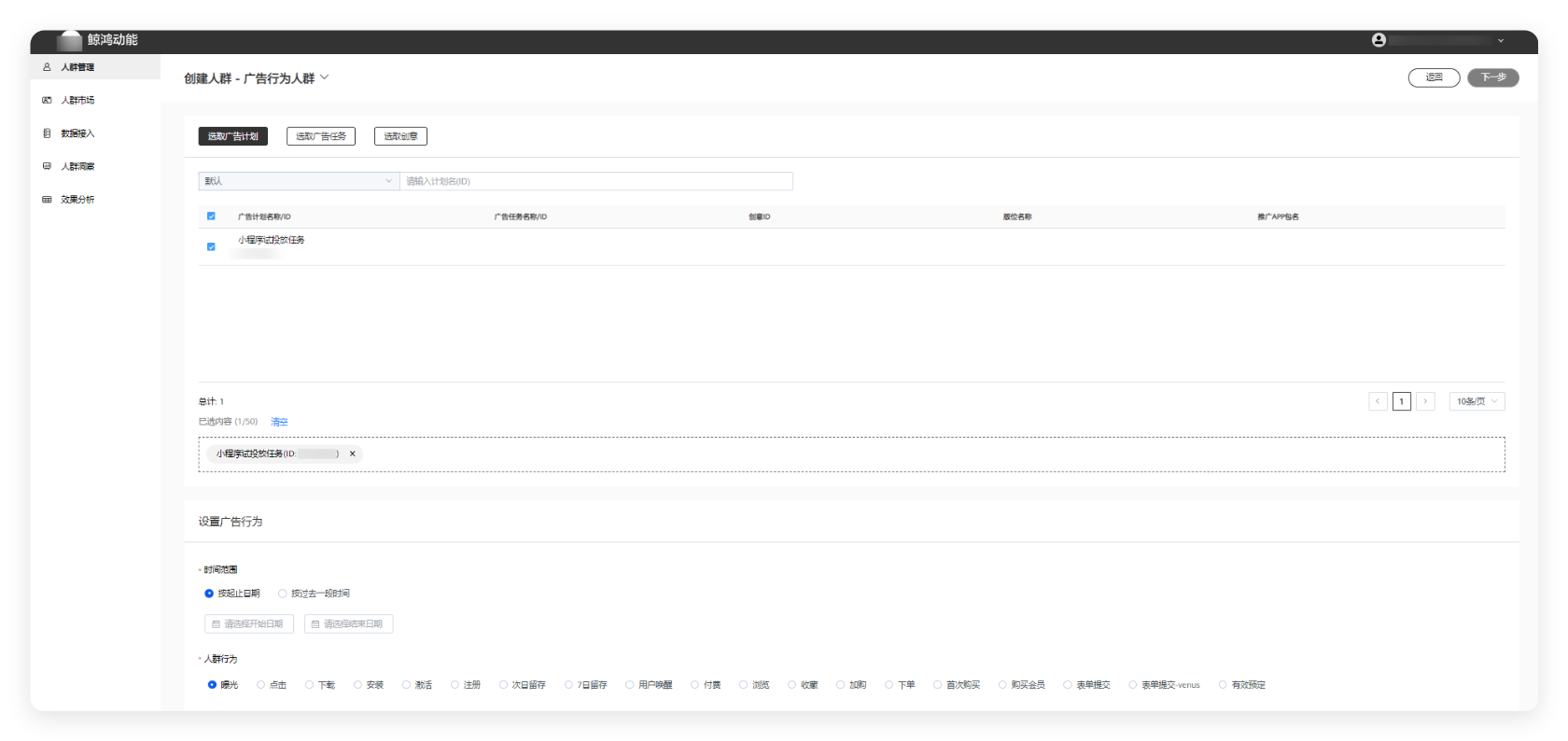Open the 请选择开始日期 date picker
The image size is (1568, 741).
249,624
